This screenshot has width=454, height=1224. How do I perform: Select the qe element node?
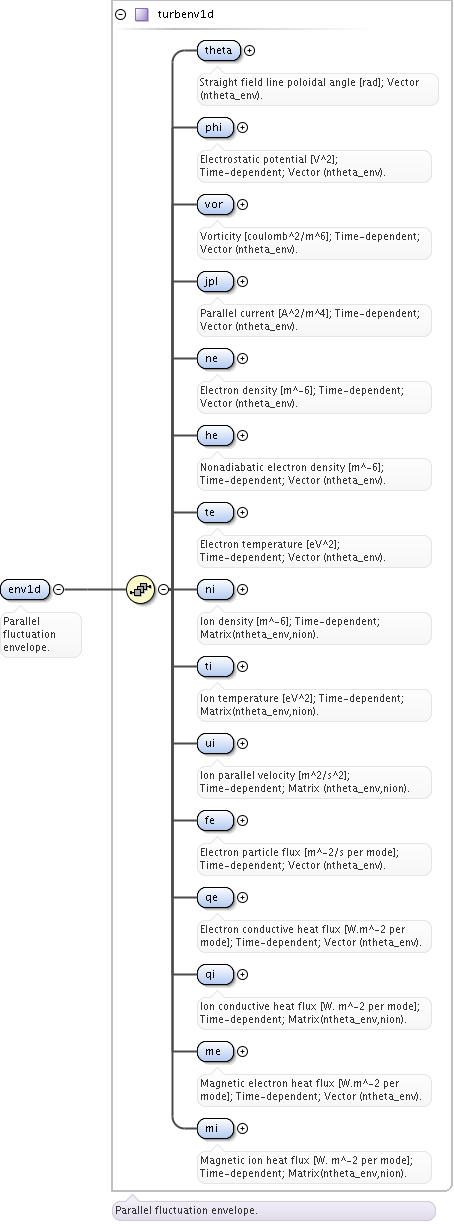(215, 897)
